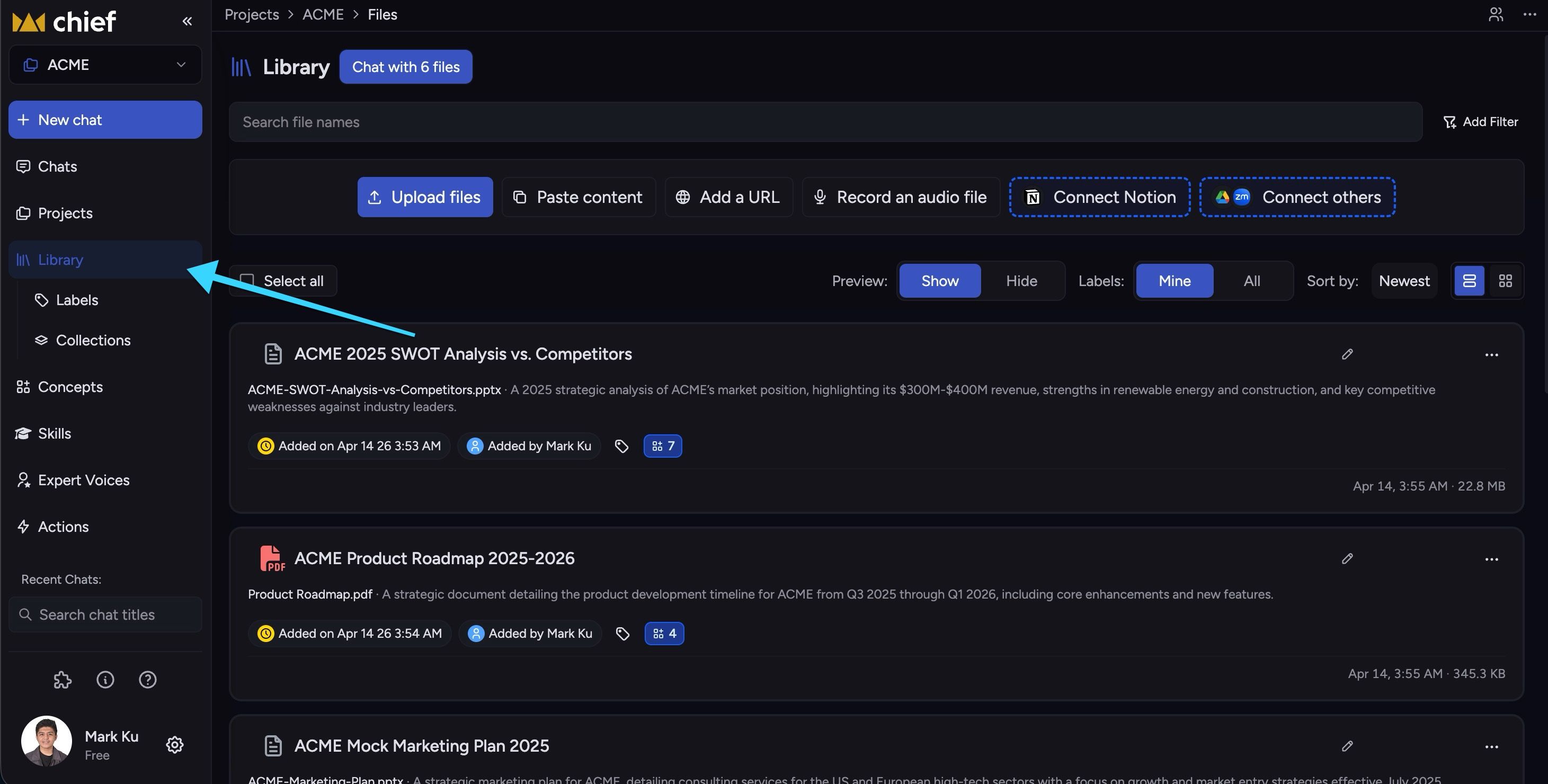Filter Labels to All
The height and width of the screenshot is (784, 1548).
1252,281
